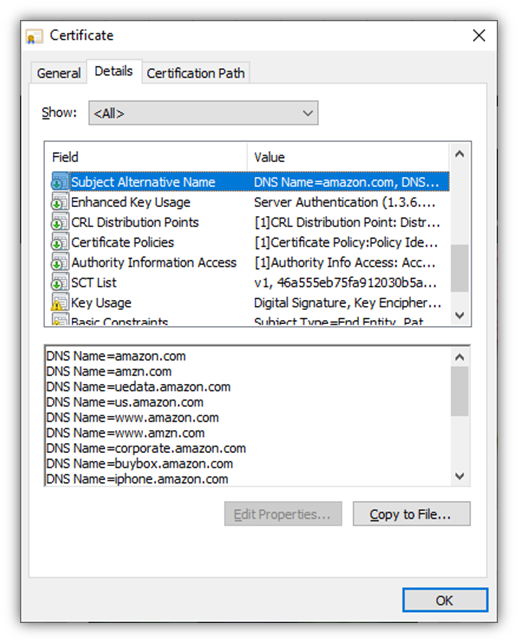The height and width of the screenshot is (643, 518).
Task: Select the CRL Distribution Points row
Action: 250,222
